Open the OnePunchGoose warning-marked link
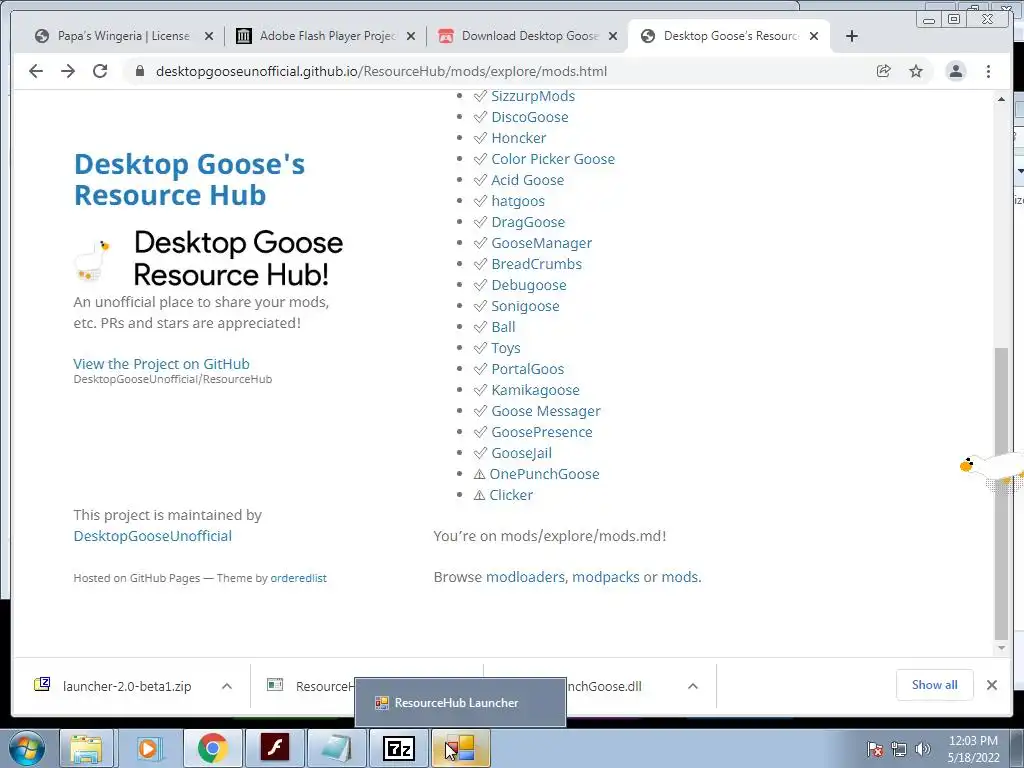Viewport: 1024px width, 768px height. [x=544, y=474]
